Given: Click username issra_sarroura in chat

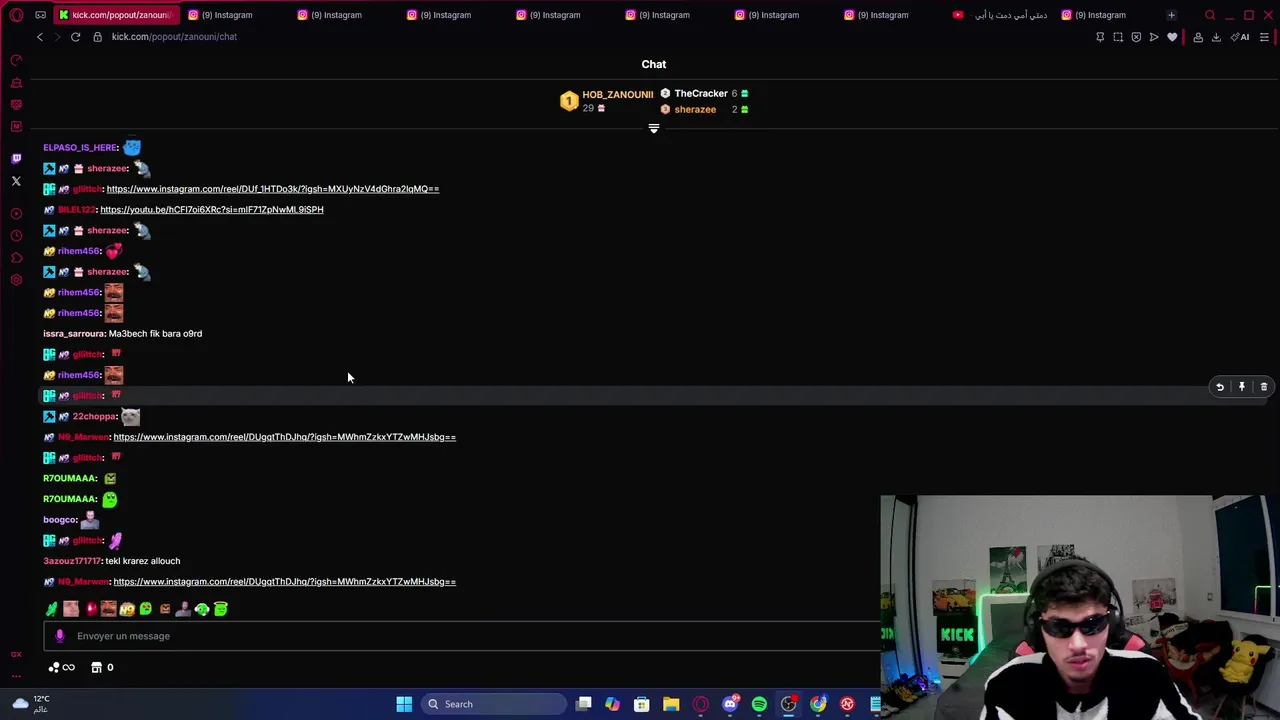Looking at the screenshot, I should click(x=73, y=334).
